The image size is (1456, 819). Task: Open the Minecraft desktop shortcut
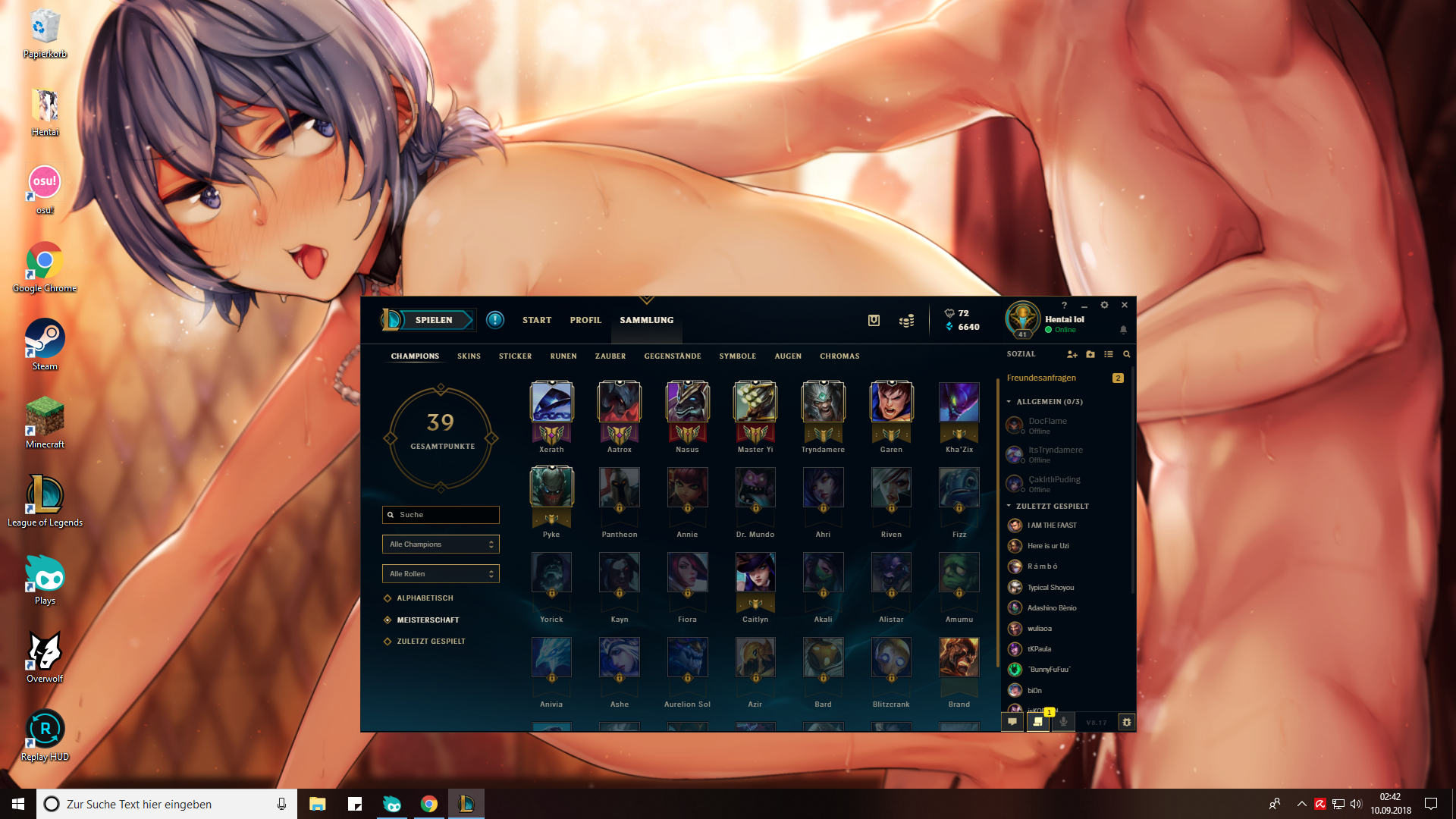(45, 423)
